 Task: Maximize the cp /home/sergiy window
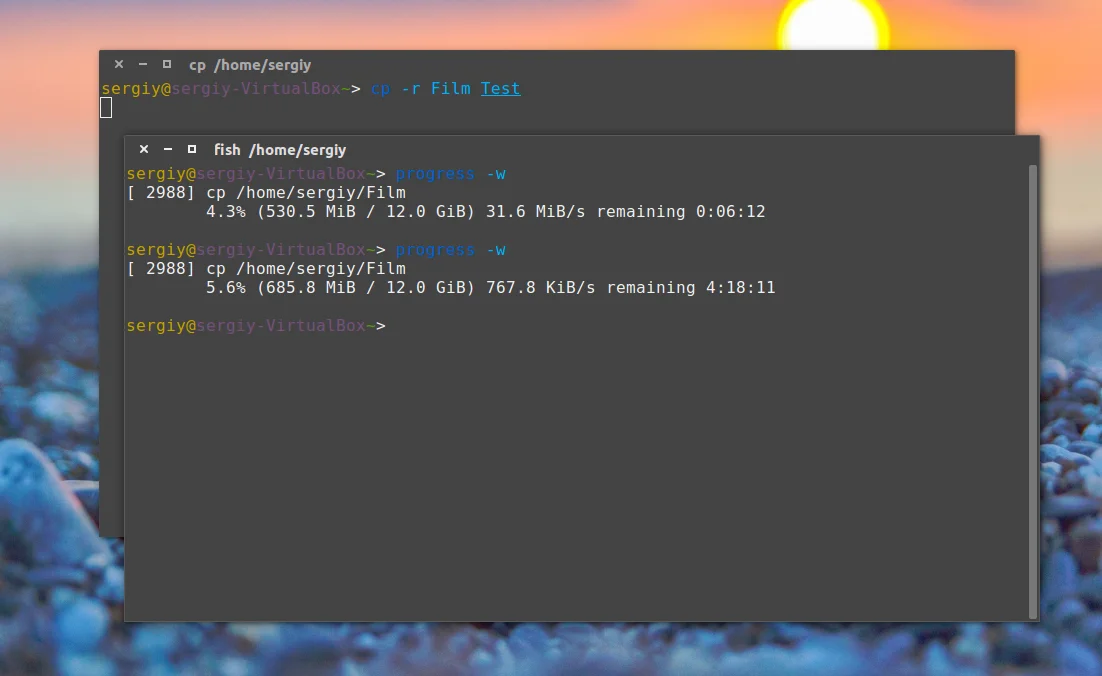[x=167, y=64]
